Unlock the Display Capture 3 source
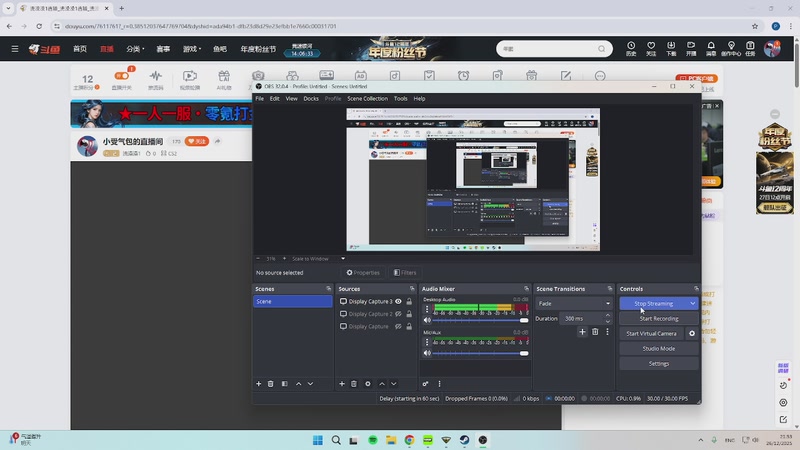This screenshot has width=800, height=450. pyautogui.click(x=409, y=301)
